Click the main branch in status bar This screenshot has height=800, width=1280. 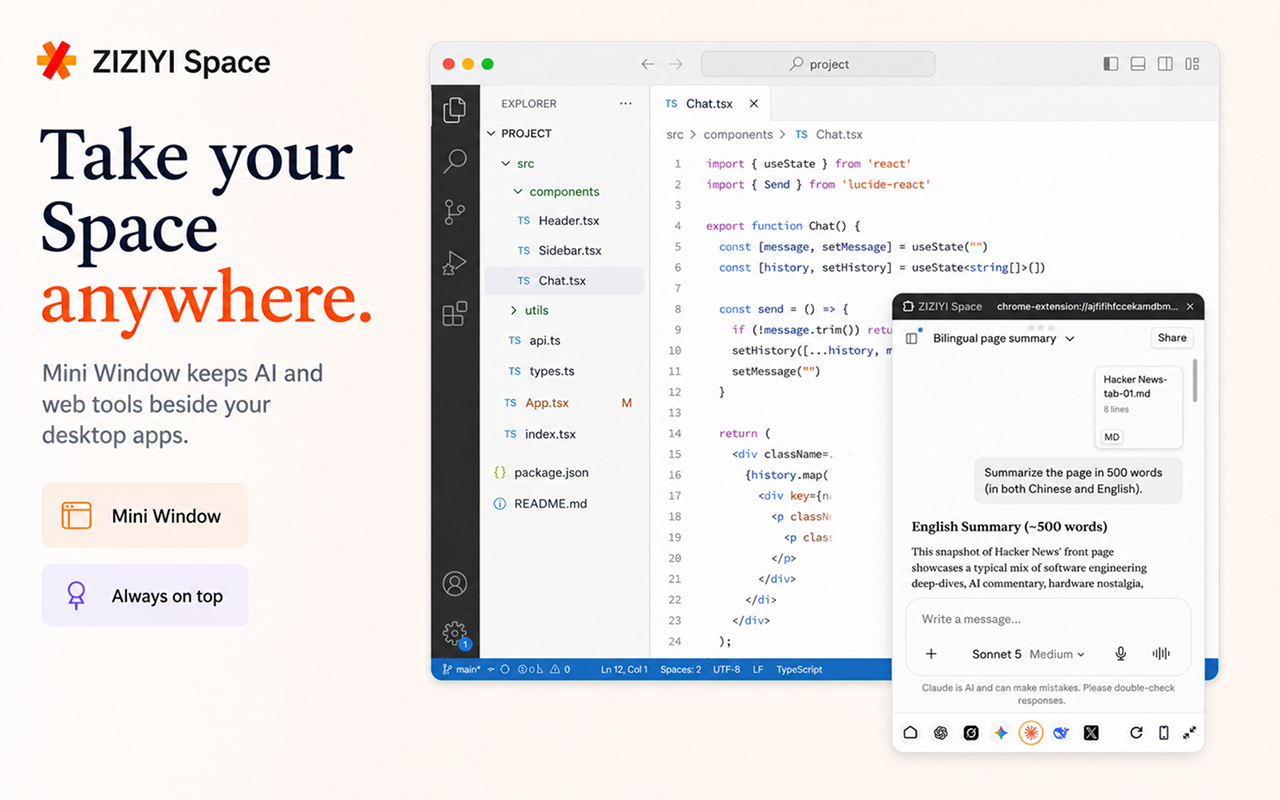460,669
